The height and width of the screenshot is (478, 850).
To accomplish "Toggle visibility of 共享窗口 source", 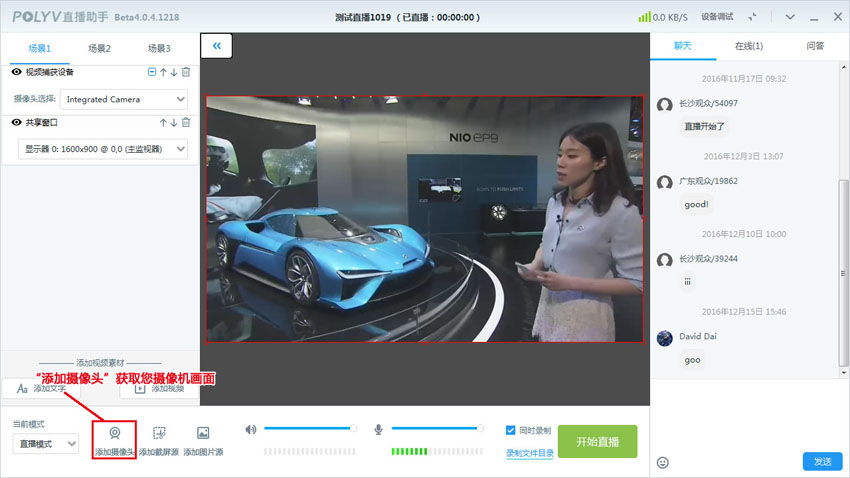I will click(17, 122).
